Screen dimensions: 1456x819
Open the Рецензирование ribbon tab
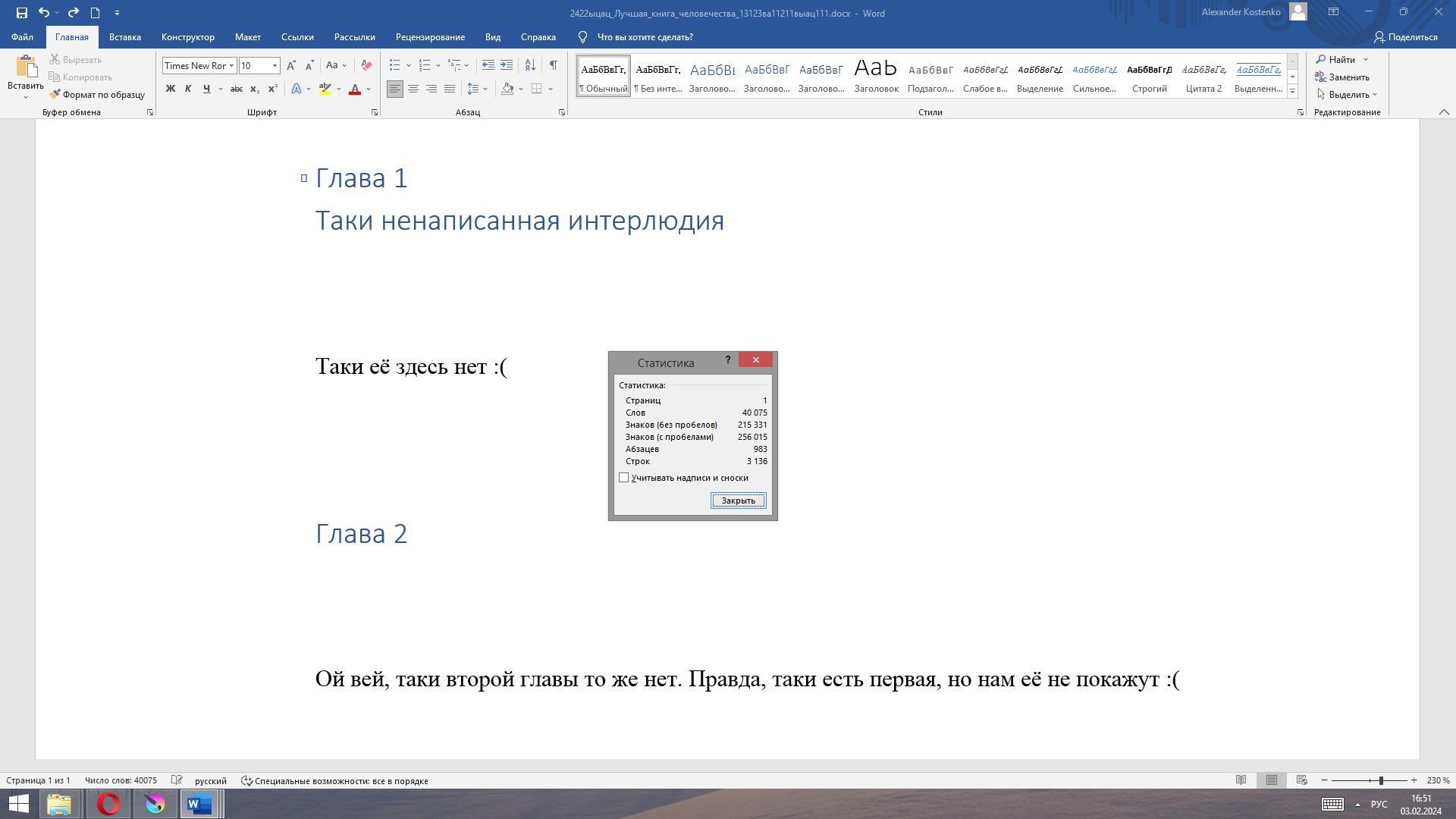coord(430,37)
